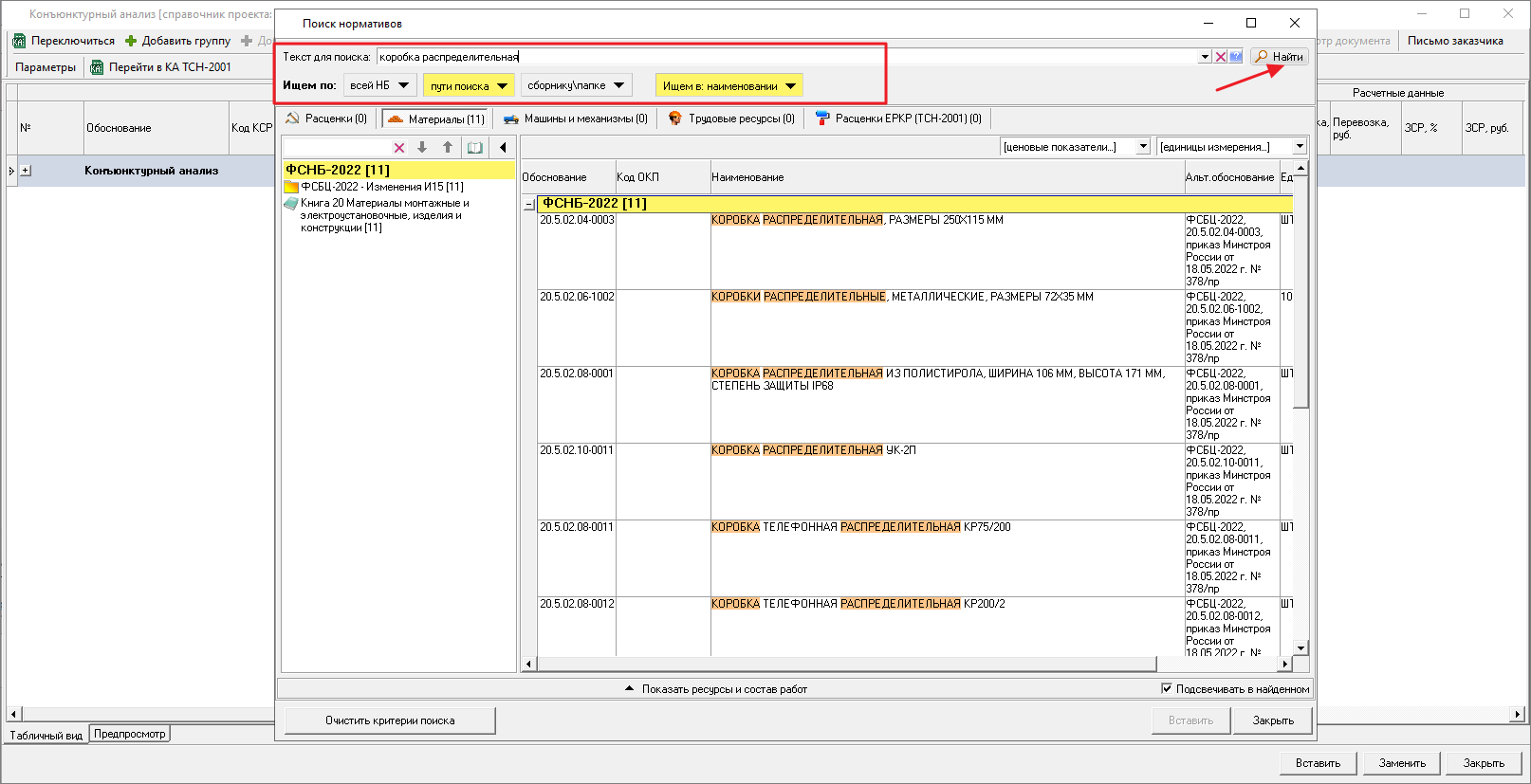Toggle the Подсвечивать в найденном checkbox
Image resolution: width=1531 pixels, height=784 pixels.
[x=1167, y=689]
